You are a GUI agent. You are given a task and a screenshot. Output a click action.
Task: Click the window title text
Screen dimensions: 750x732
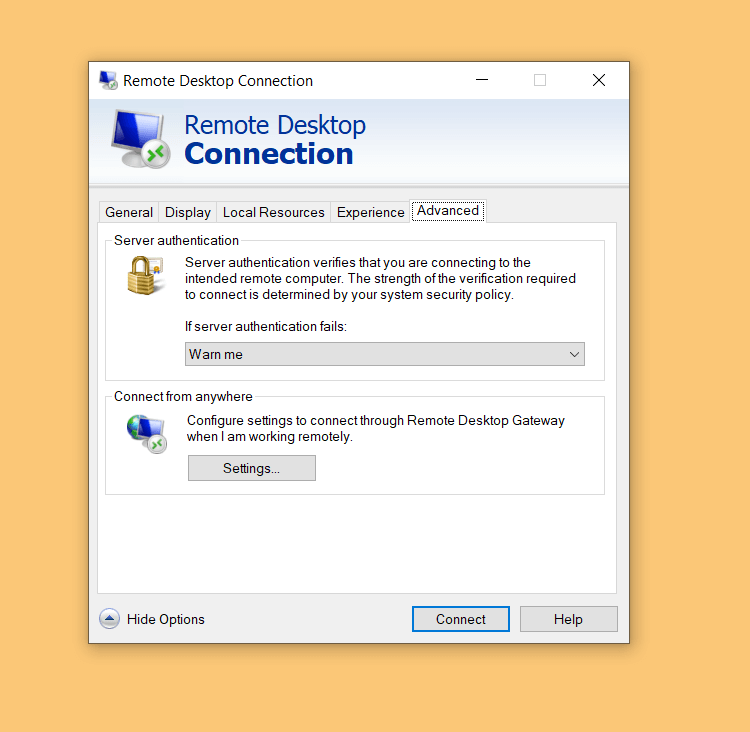[x=218, y=81]
